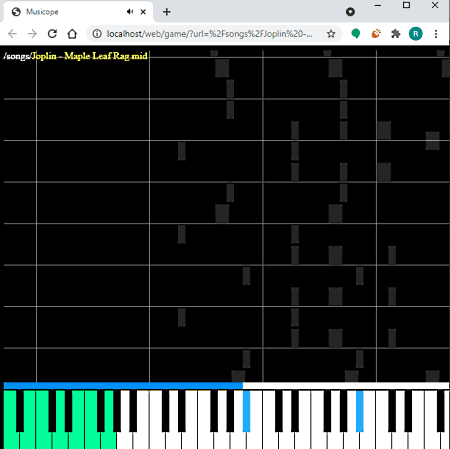Open the browser home page
Viewport: 450px width, 449px height.
pos(72,34)
